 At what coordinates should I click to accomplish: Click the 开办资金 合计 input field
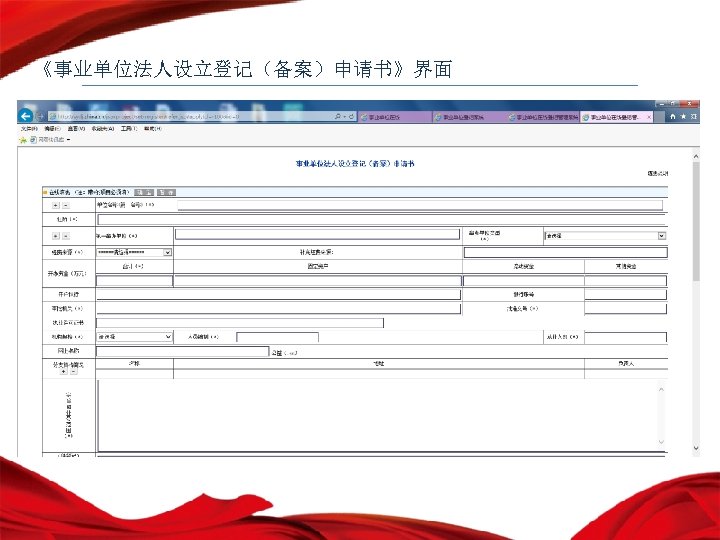[134, 281]
